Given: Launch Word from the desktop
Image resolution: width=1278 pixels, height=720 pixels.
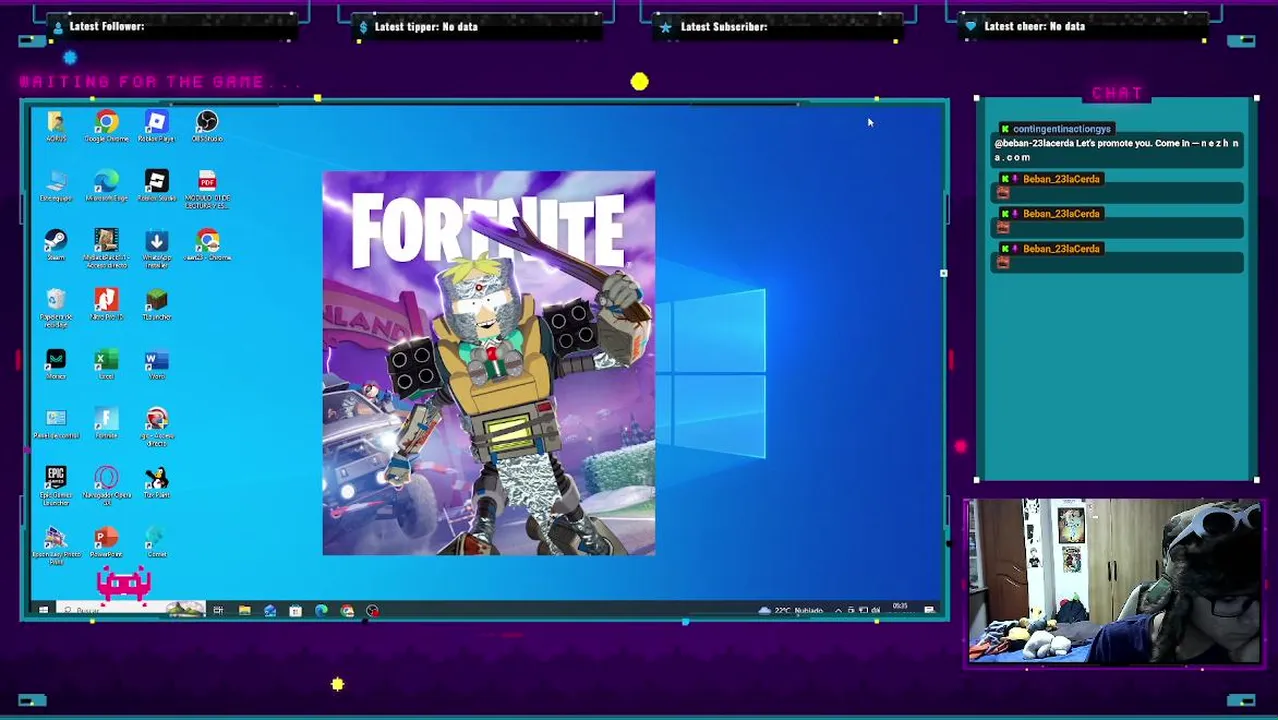Looking at the screenshot, I should (156, 364).
